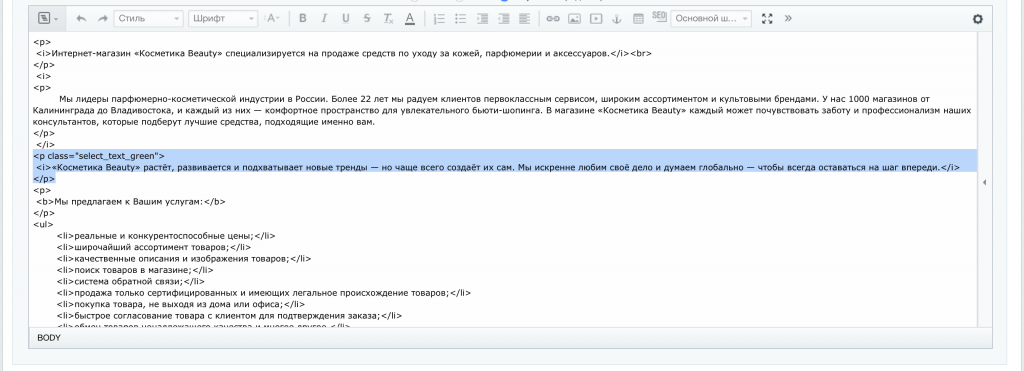
Task: Click the 'поиск товаров в магазине' list item
Action: pyautogui.click(x=135, y=270)
